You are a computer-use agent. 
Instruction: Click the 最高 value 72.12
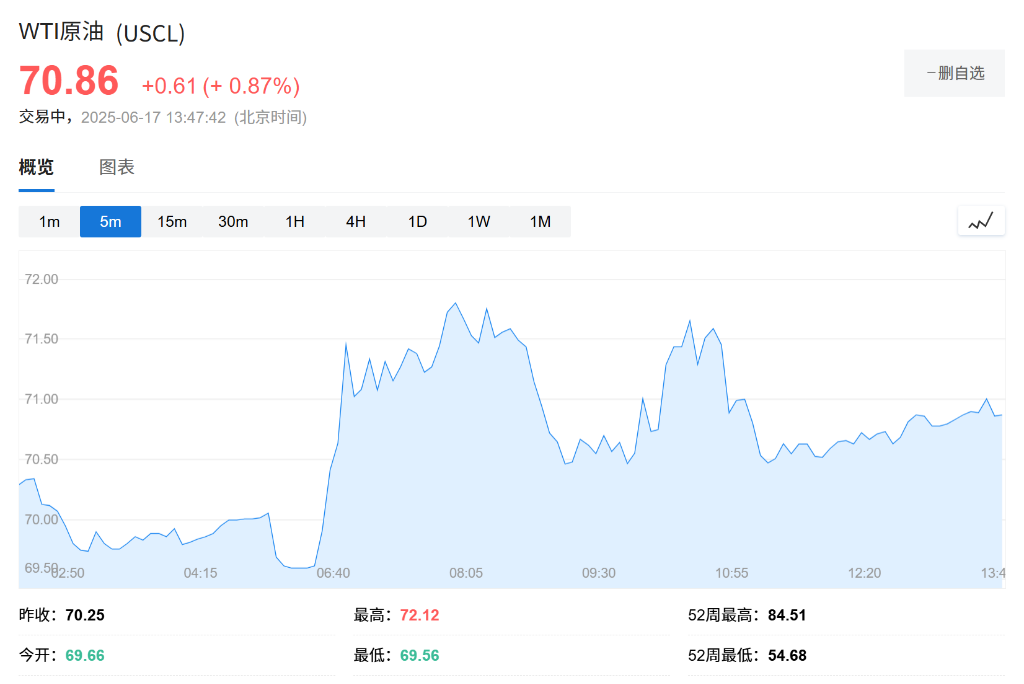[419, 615]
